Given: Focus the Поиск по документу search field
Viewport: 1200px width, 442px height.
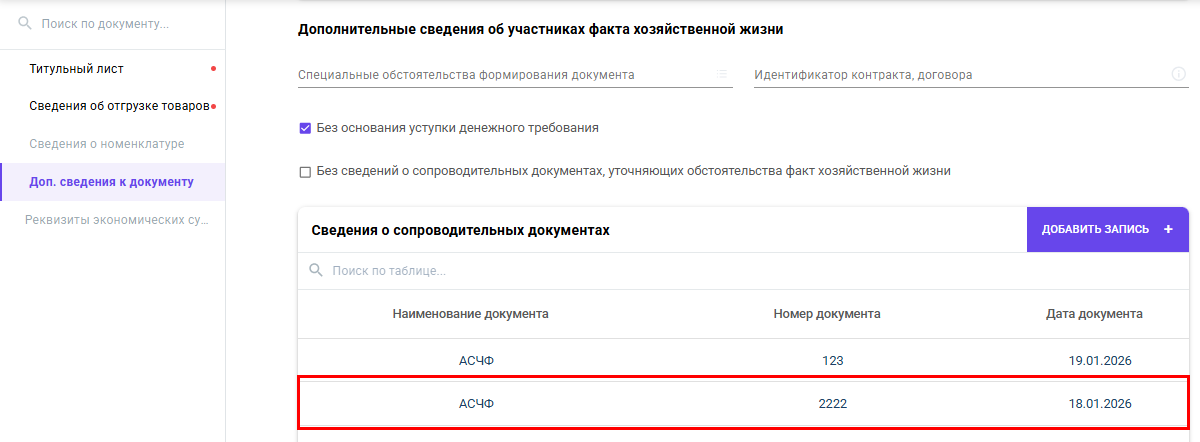Looking at the screenshot, I should tap(120, 23).
